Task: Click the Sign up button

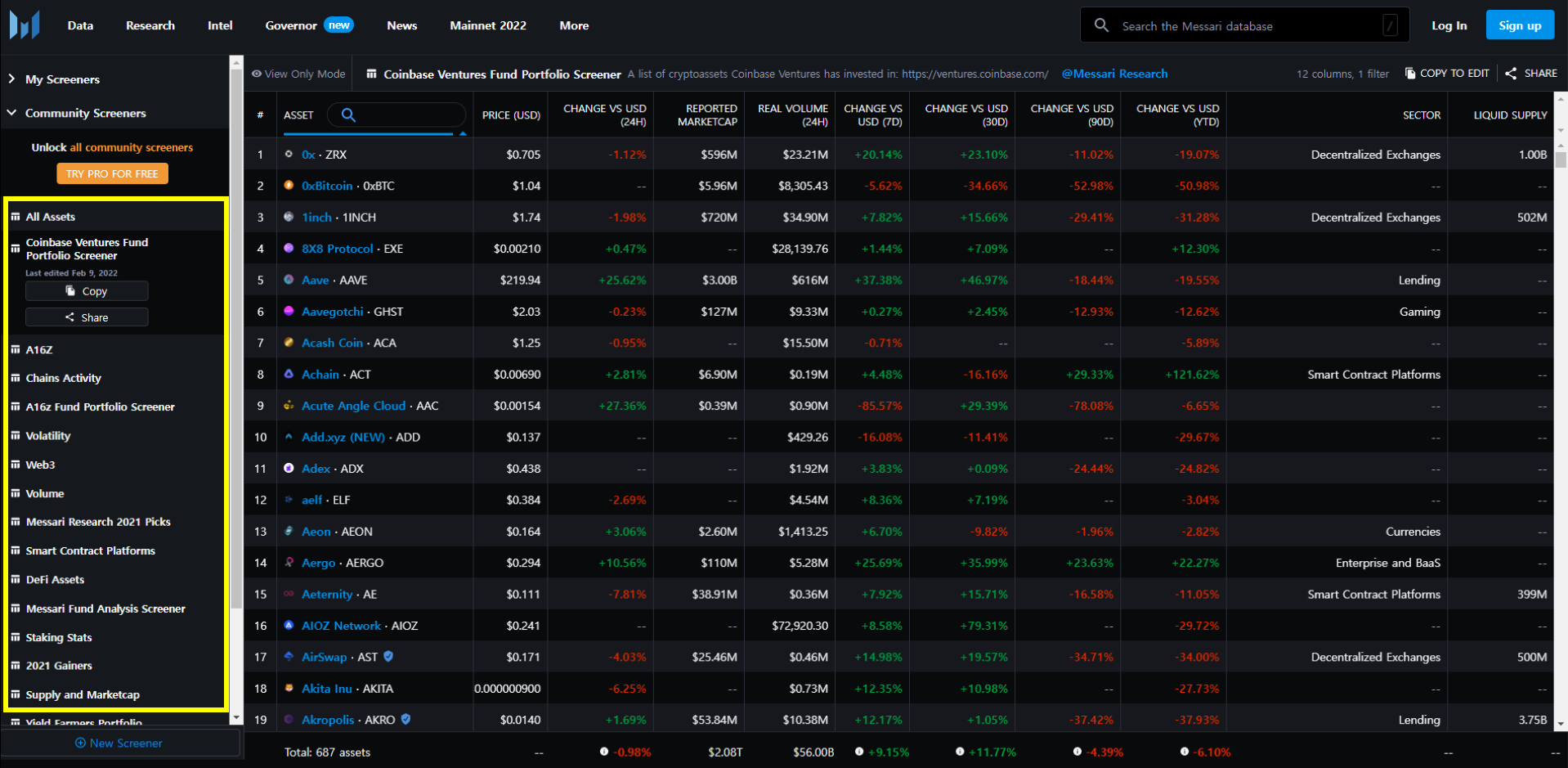Action: click(x=1520, y=25)
